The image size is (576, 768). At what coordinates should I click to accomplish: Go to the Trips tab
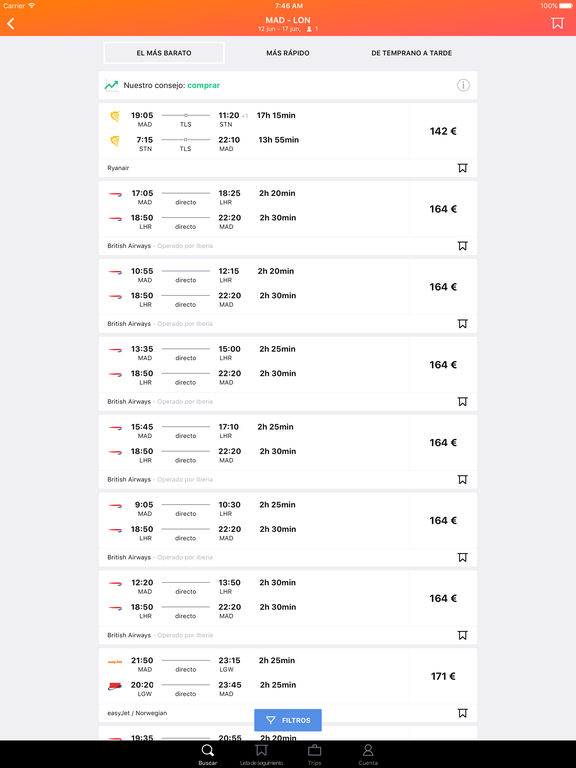pos(314,754)
